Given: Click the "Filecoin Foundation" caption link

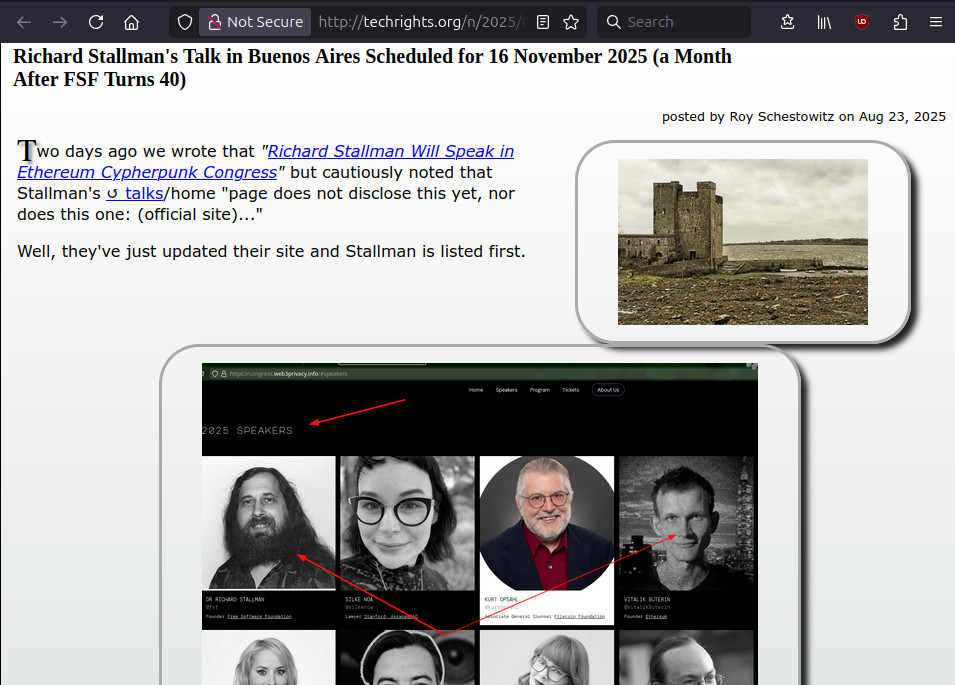Looking at the screenshot, I should (579, 617).
